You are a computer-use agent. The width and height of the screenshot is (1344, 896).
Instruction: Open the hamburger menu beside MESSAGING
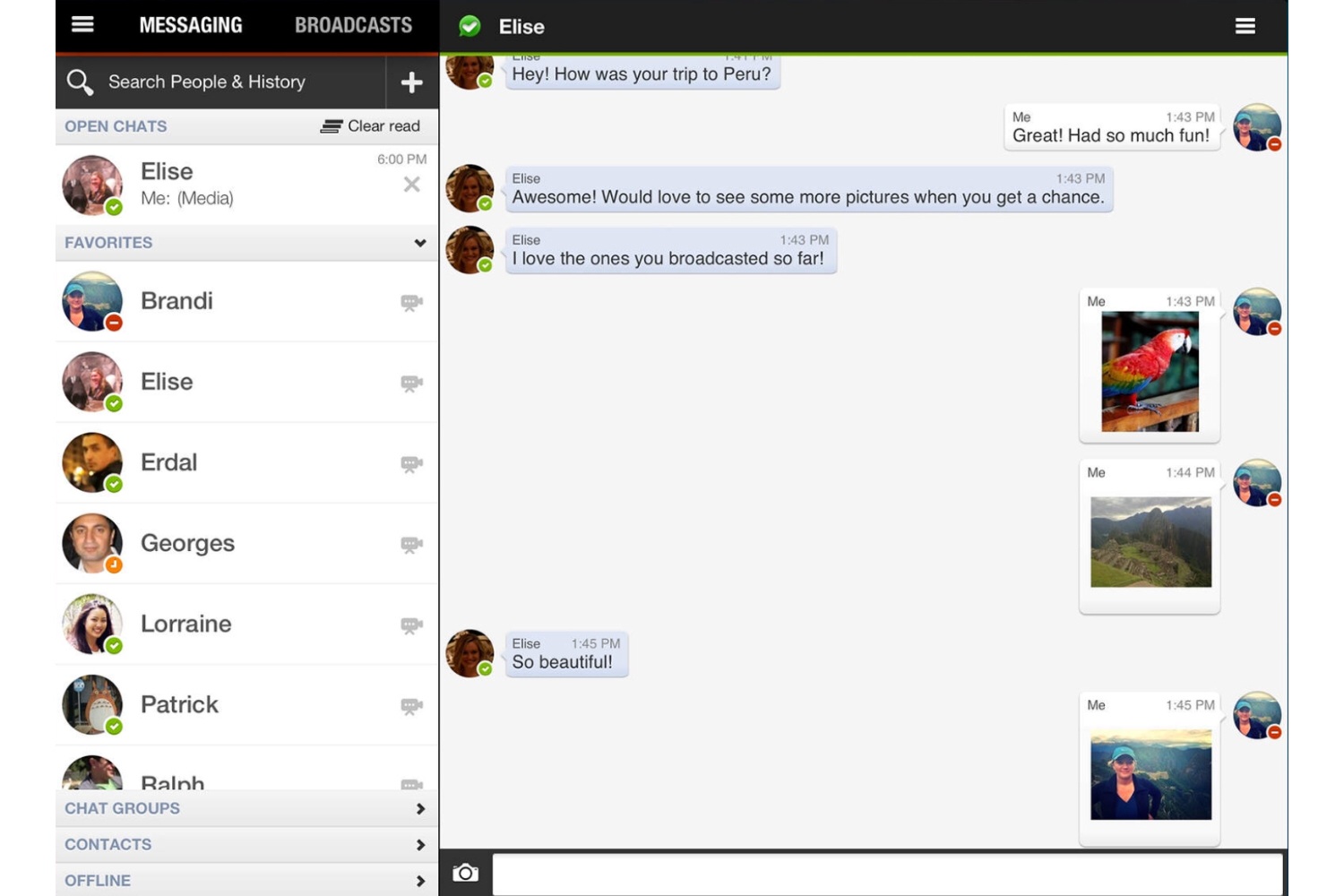click(x=82, y=25)
